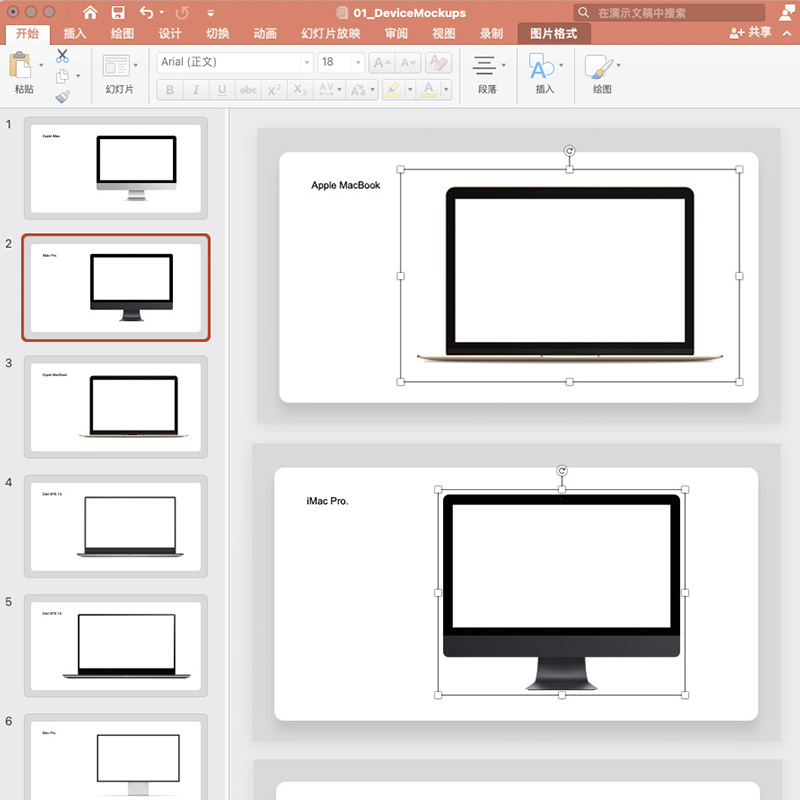
Task: Open the Arial font name dropdown
Action: click(x=307, y=63)
